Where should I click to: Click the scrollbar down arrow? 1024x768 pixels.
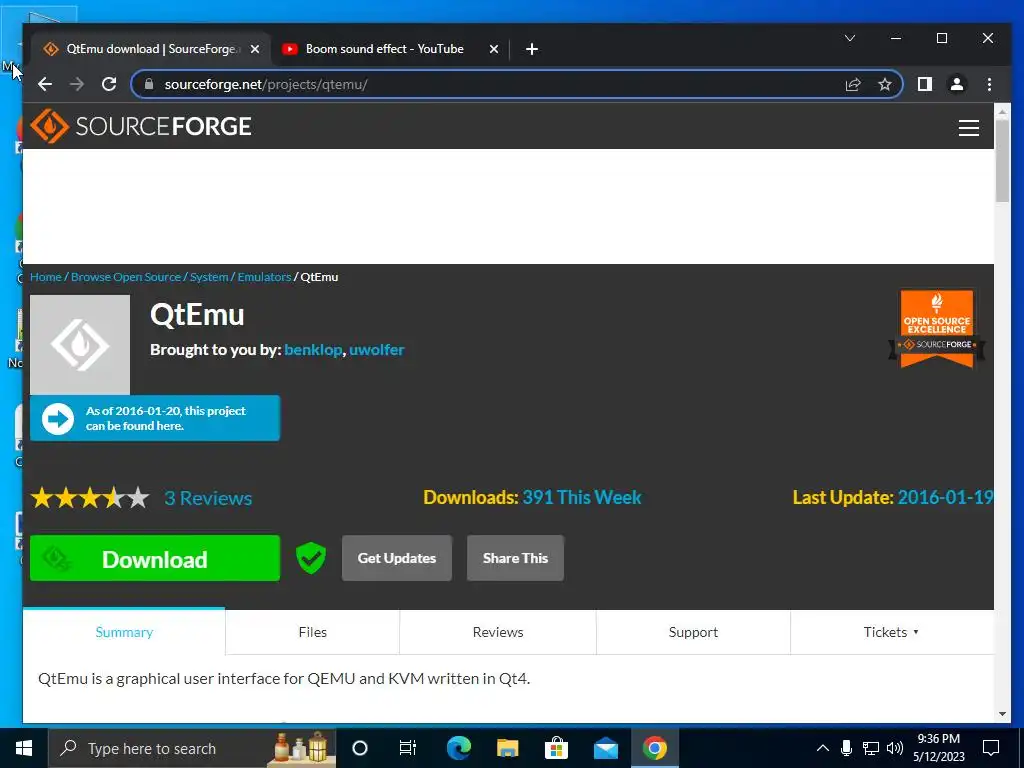(x=1002, y=714)
